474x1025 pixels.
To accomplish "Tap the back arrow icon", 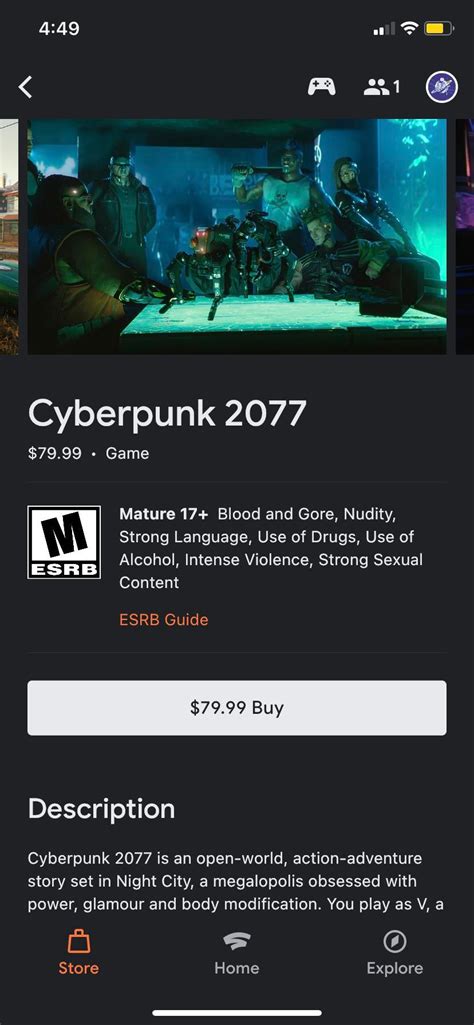I will point(25,86).
